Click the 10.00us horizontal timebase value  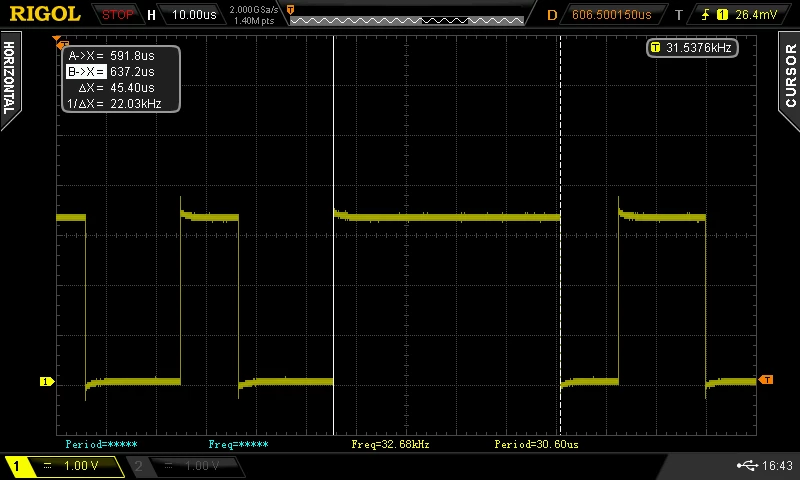click(194, 15)
